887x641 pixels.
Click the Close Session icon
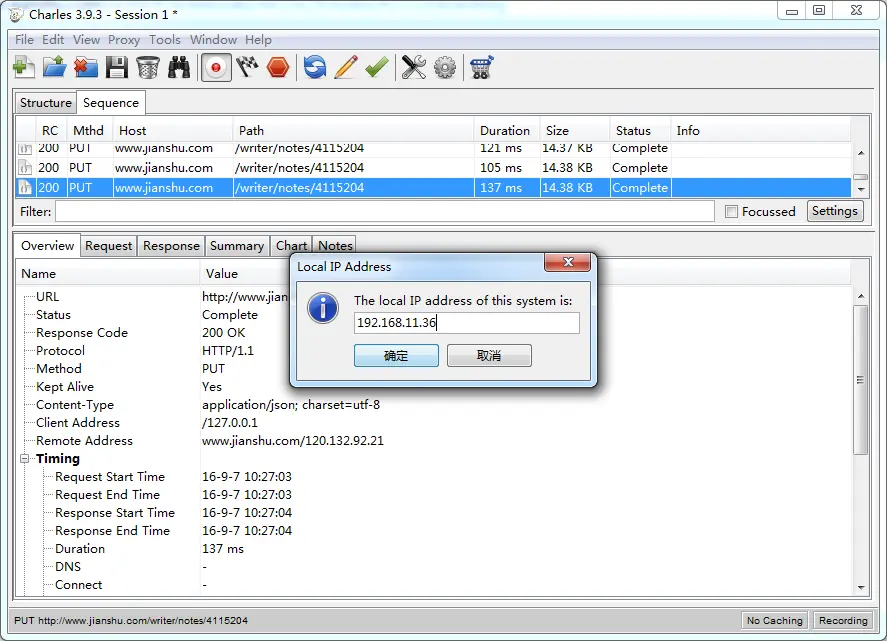coord(85,67)
